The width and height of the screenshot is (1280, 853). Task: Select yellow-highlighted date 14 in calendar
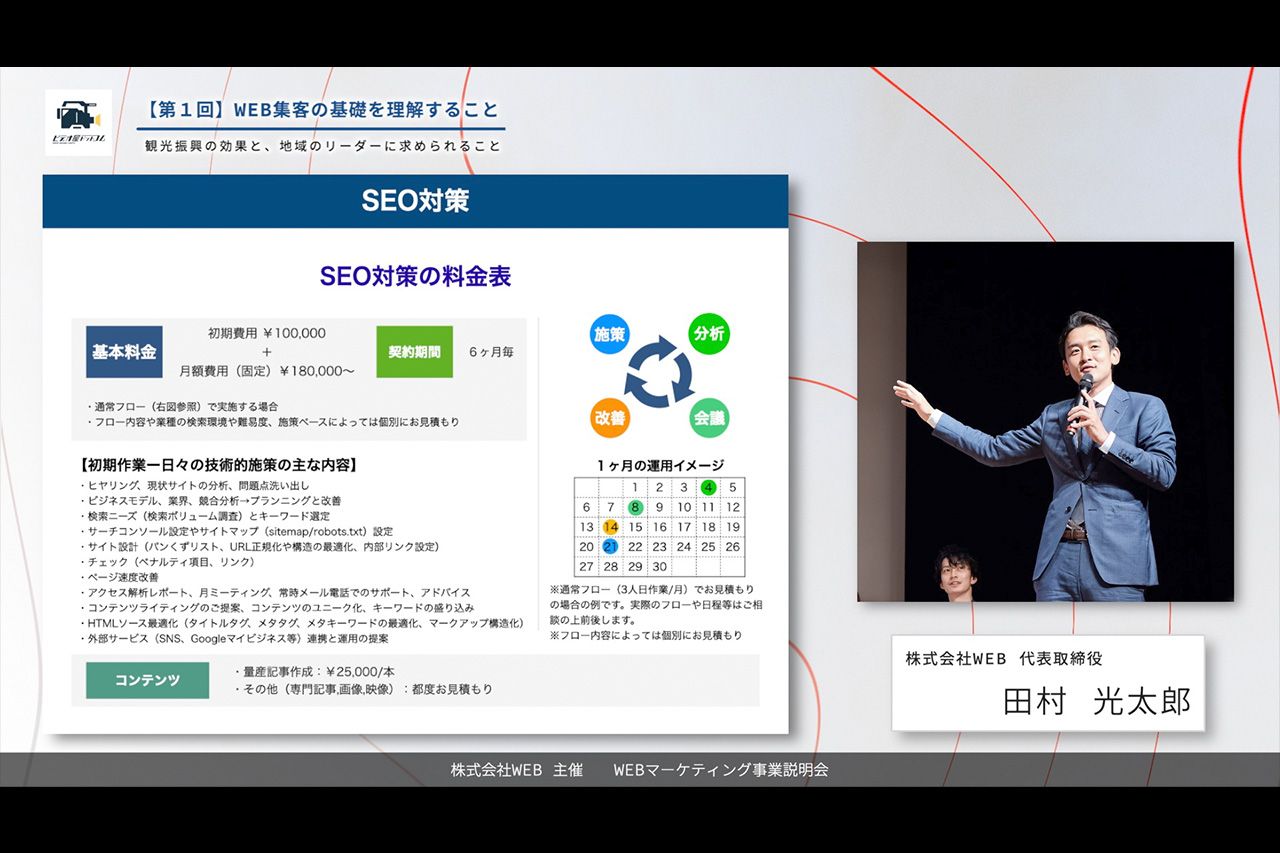(x=610, y=527)
